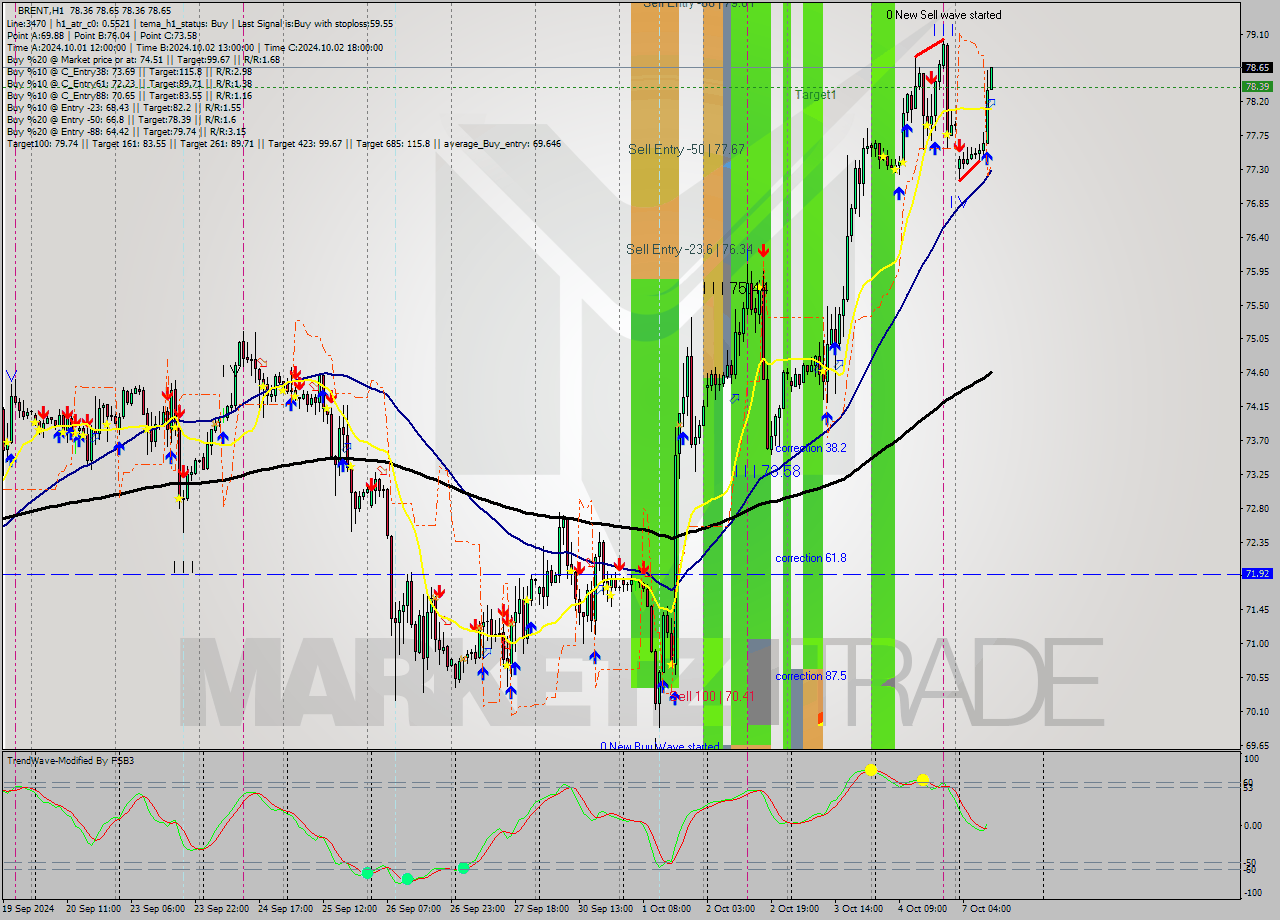1280x920 pixels.
Task: Click the 'Target1' chart label
Action: tap(815, 94)
